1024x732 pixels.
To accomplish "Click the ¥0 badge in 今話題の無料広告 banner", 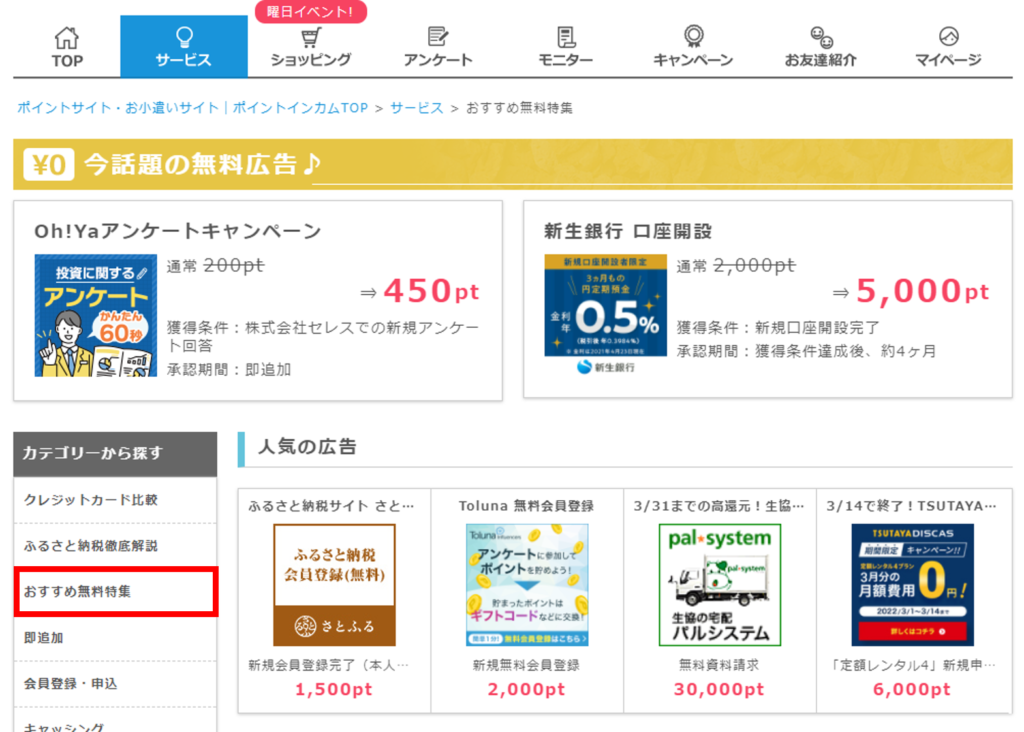I will pos(49,165).
